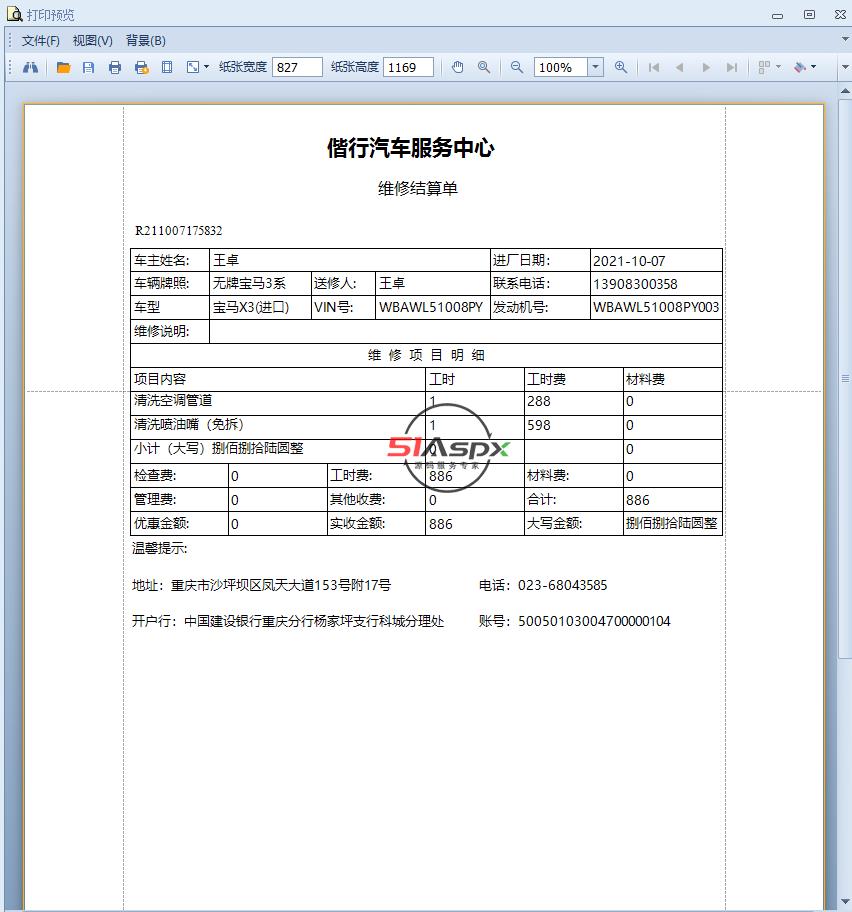
Task: Click the print preview app icon in title bar
Action: click(x=14, y=14)
